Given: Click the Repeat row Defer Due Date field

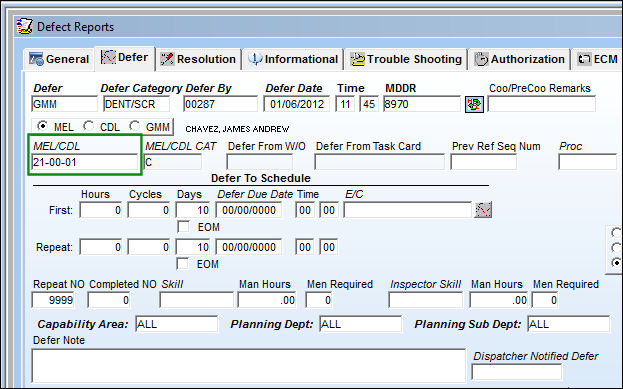Looking at the screenshot, I should pyautogui.click(x=249, y=247).
